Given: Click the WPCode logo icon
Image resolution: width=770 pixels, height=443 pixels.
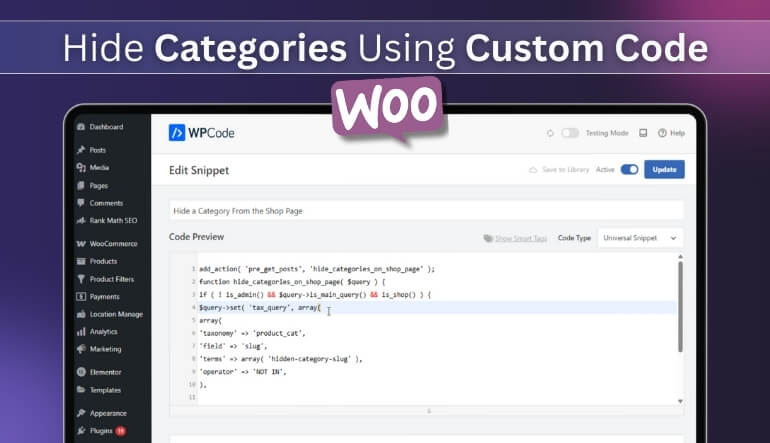Looking at the screenshot, I should (x=177, y=133).
